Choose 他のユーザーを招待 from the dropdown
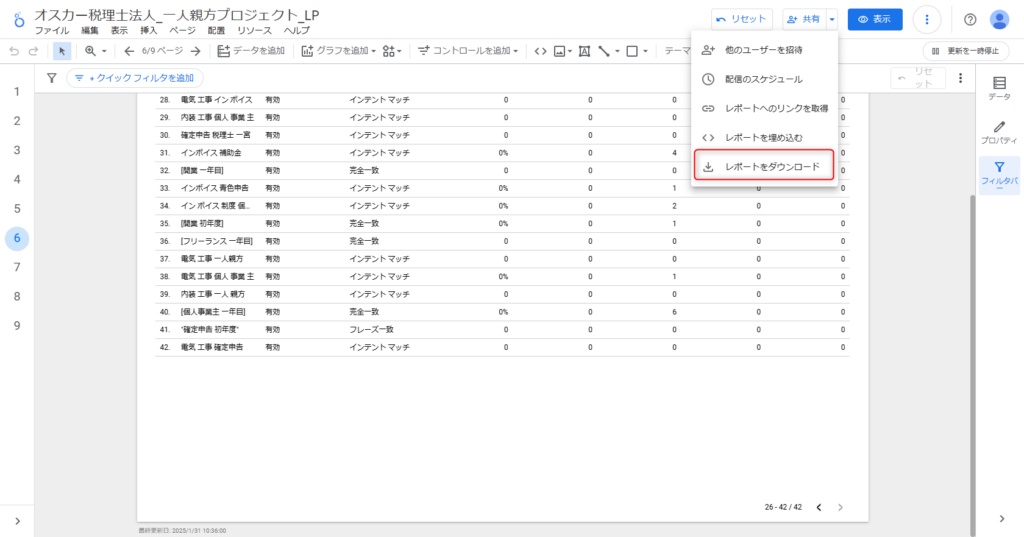Screen dimensions: 1024x537 pyautogui.click(x=764, y=49)
